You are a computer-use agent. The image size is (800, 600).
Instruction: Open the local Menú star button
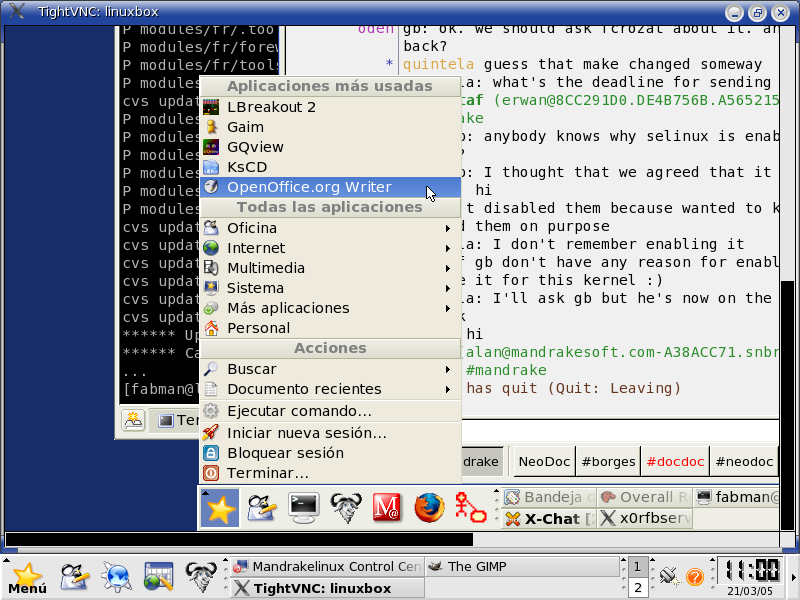coord(27,579)
